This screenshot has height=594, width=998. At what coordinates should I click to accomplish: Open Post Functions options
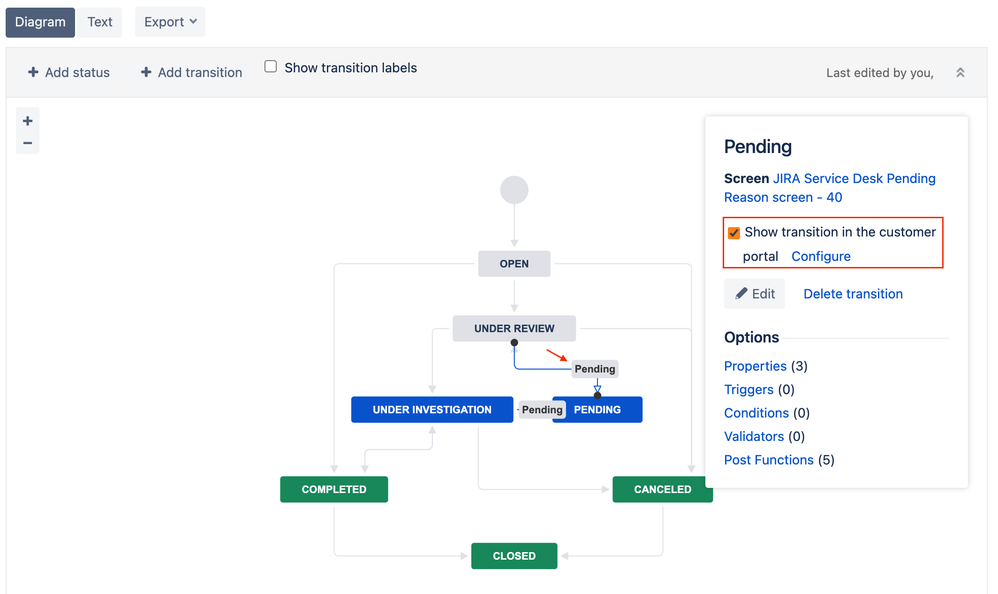pyautogui.click(x=768, y=460)
